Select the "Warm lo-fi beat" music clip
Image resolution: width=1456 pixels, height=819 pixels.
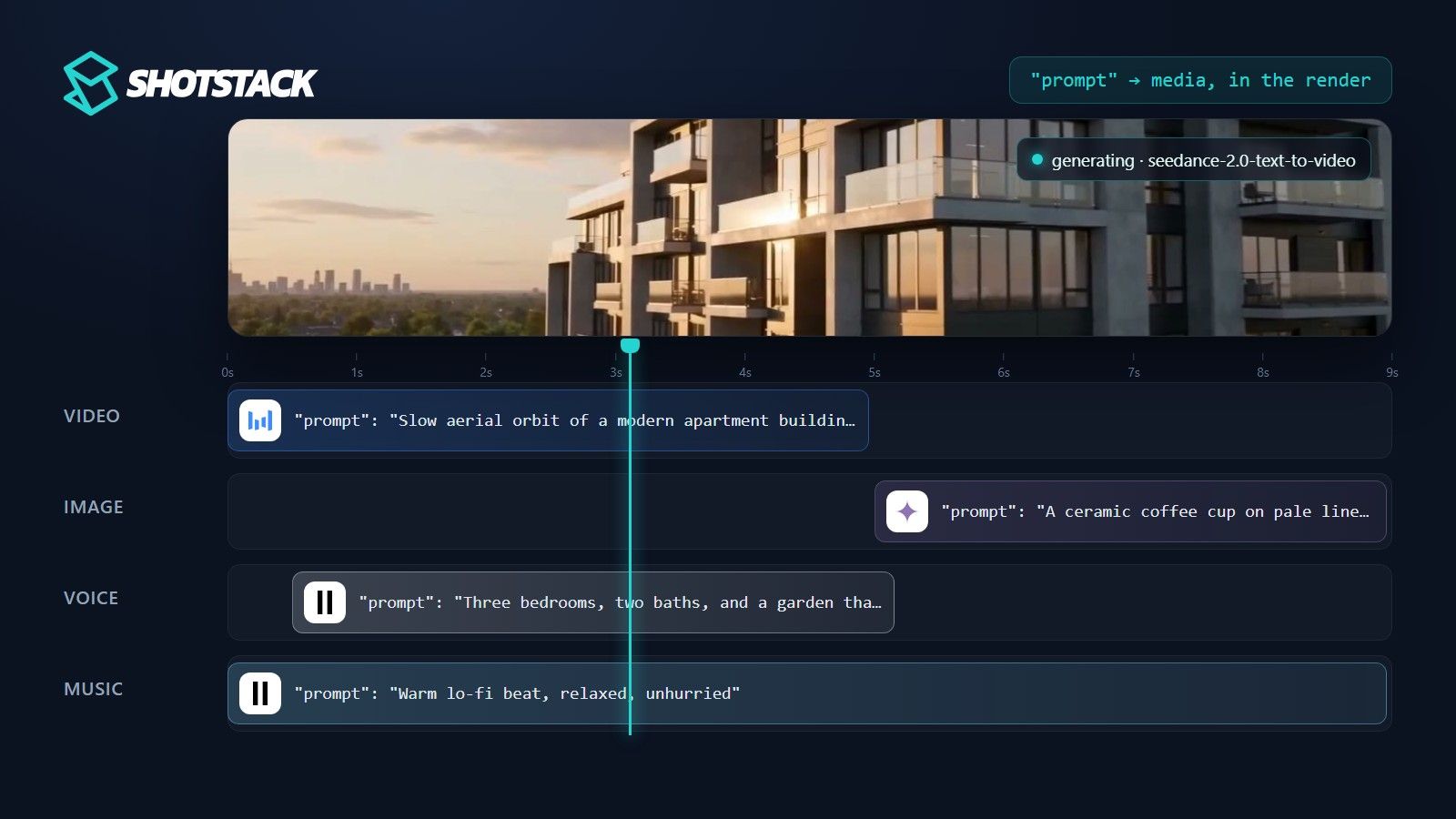[807, 693]
